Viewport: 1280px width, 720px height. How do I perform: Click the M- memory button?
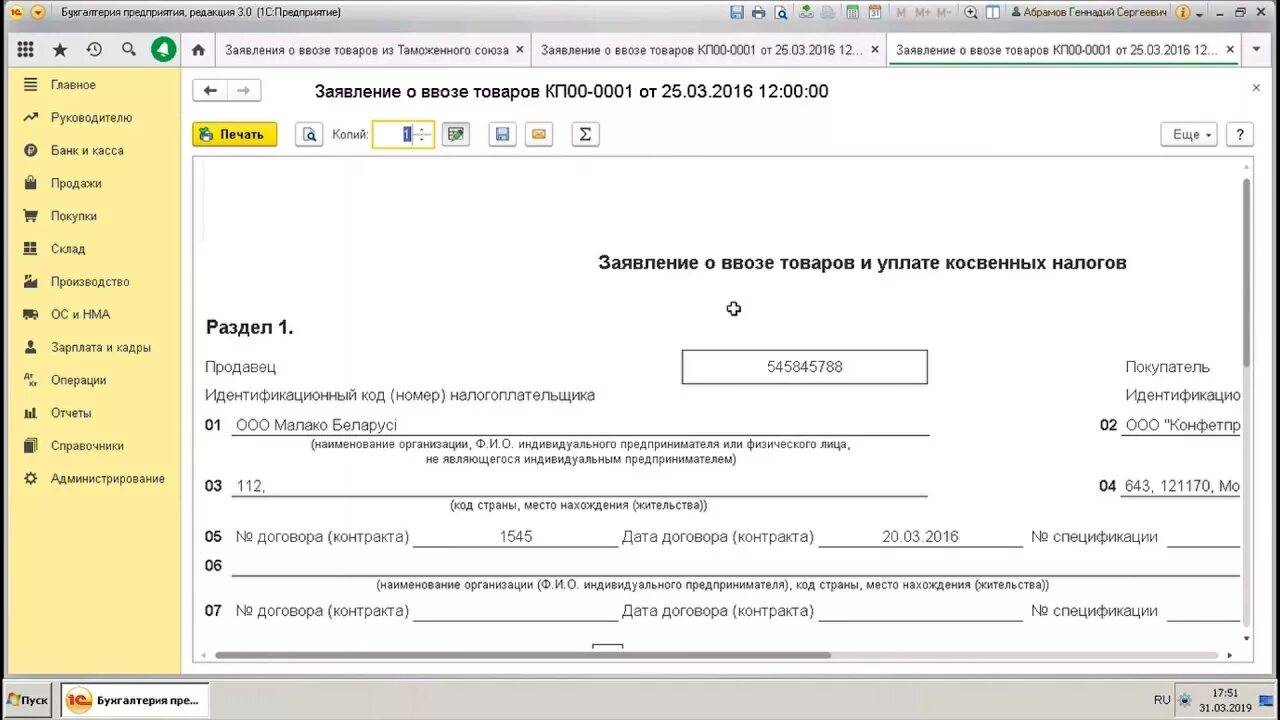pyautogui.click(x=944, y=12)
